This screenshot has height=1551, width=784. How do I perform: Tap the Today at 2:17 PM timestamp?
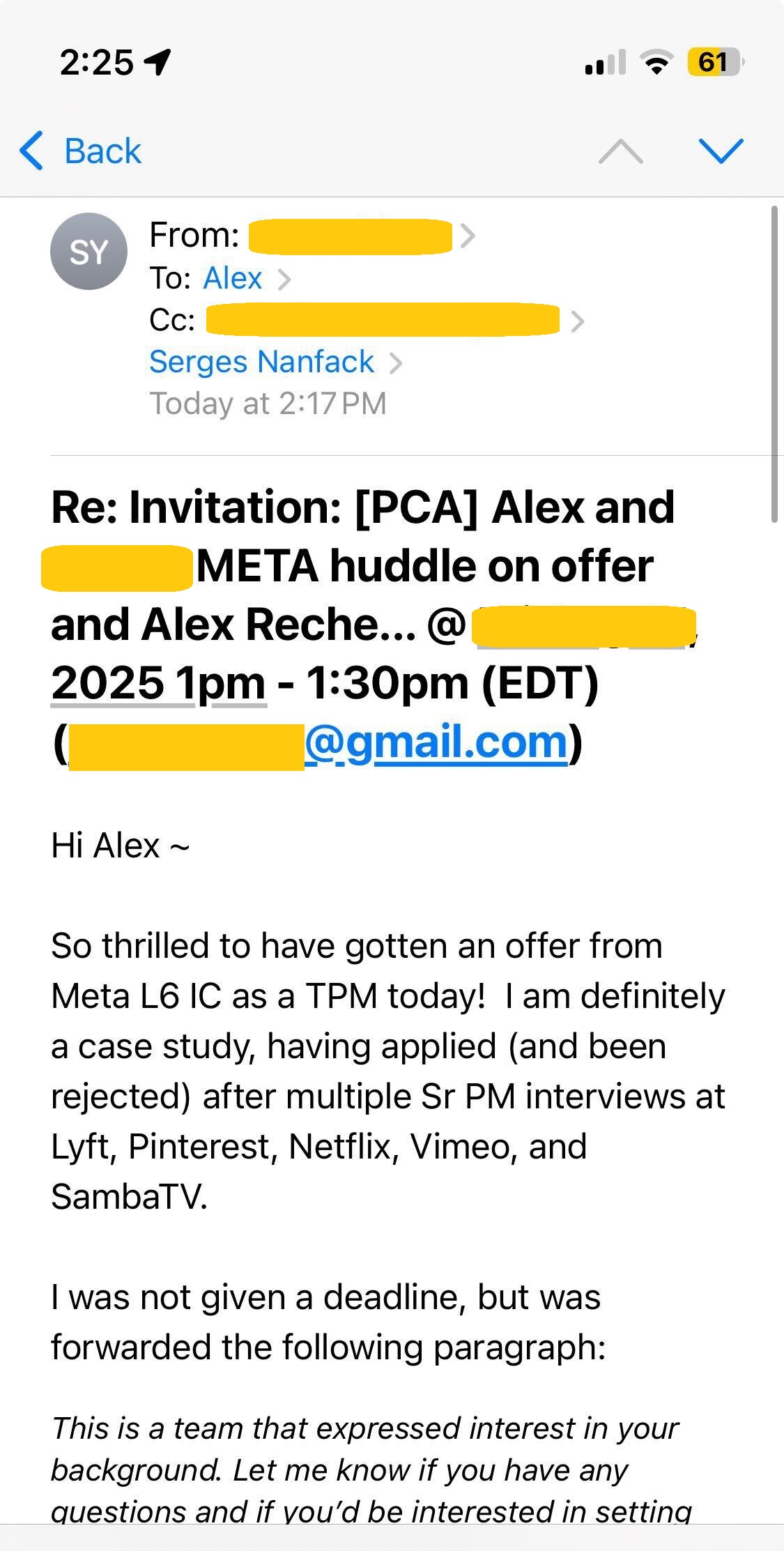(268, 404)
